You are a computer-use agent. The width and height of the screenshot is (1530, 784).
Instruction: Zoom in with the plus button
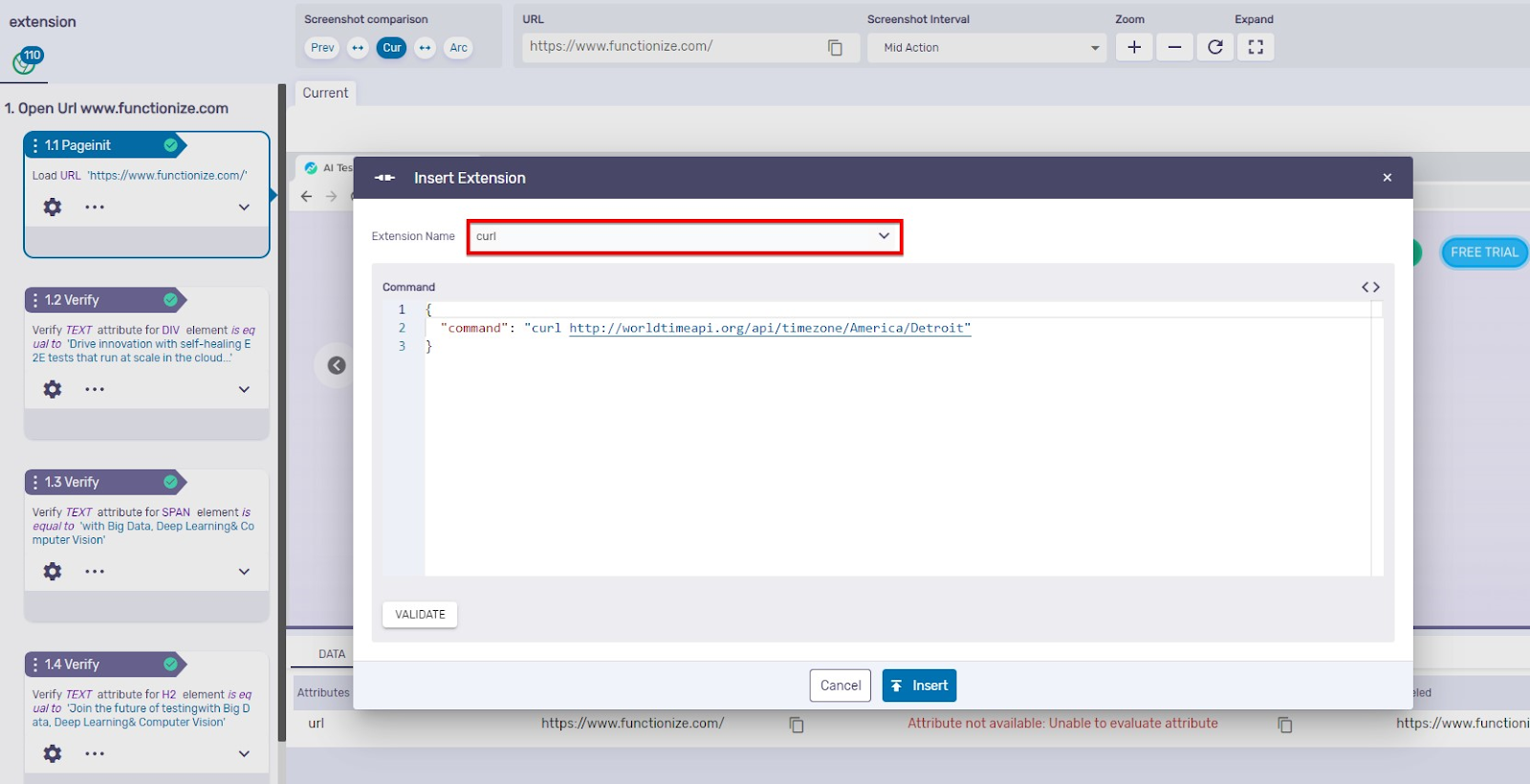pos(1134,47)
